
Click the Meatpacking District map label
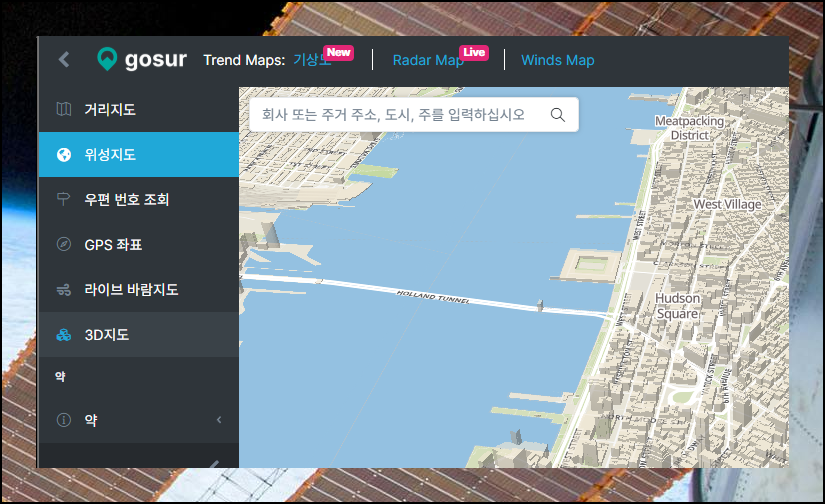tap(689, 128)
